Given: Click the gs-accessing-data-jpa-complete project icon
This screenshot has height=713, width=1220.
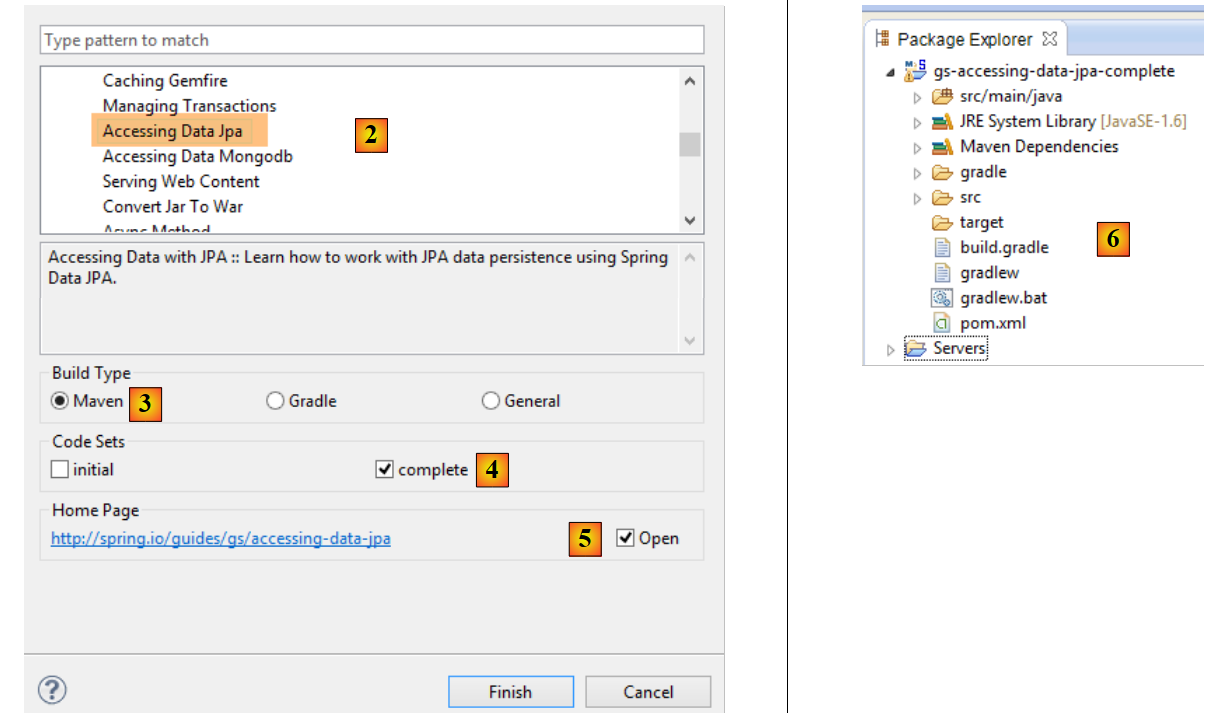Looking at the screenshot, I should (915, 71).
